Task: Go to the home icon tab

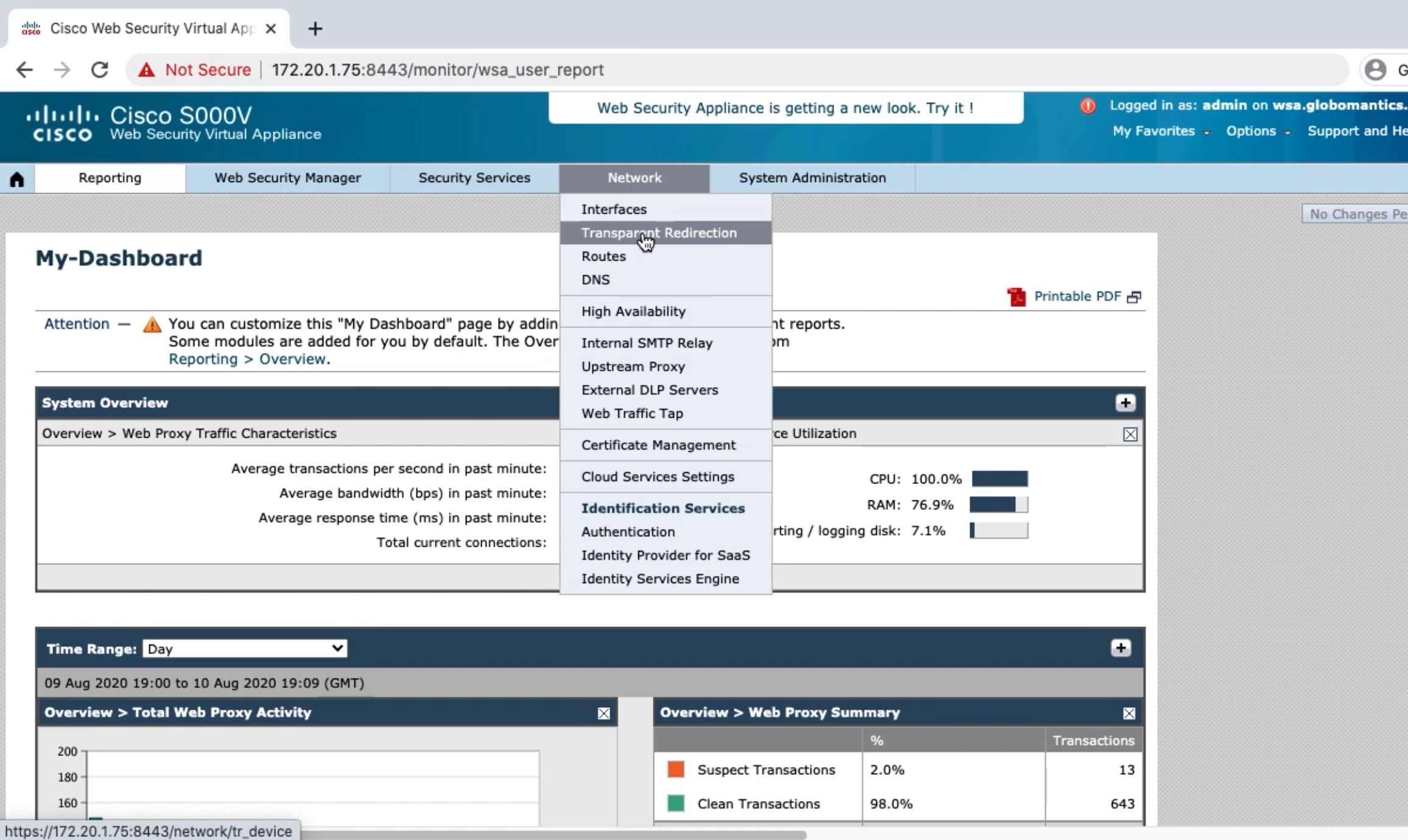Action: pyautogui.click(x=17, y=179)
